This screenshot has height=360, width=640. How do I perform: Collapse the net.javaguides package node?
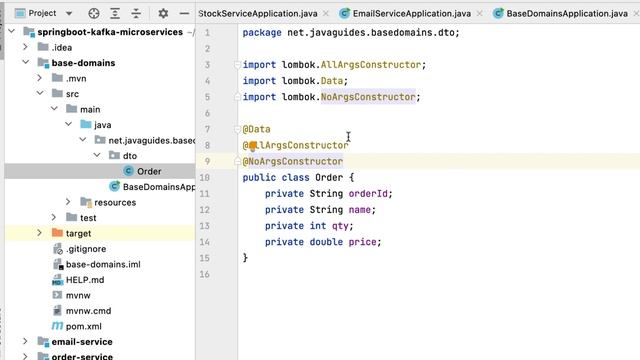click(83, 140)
